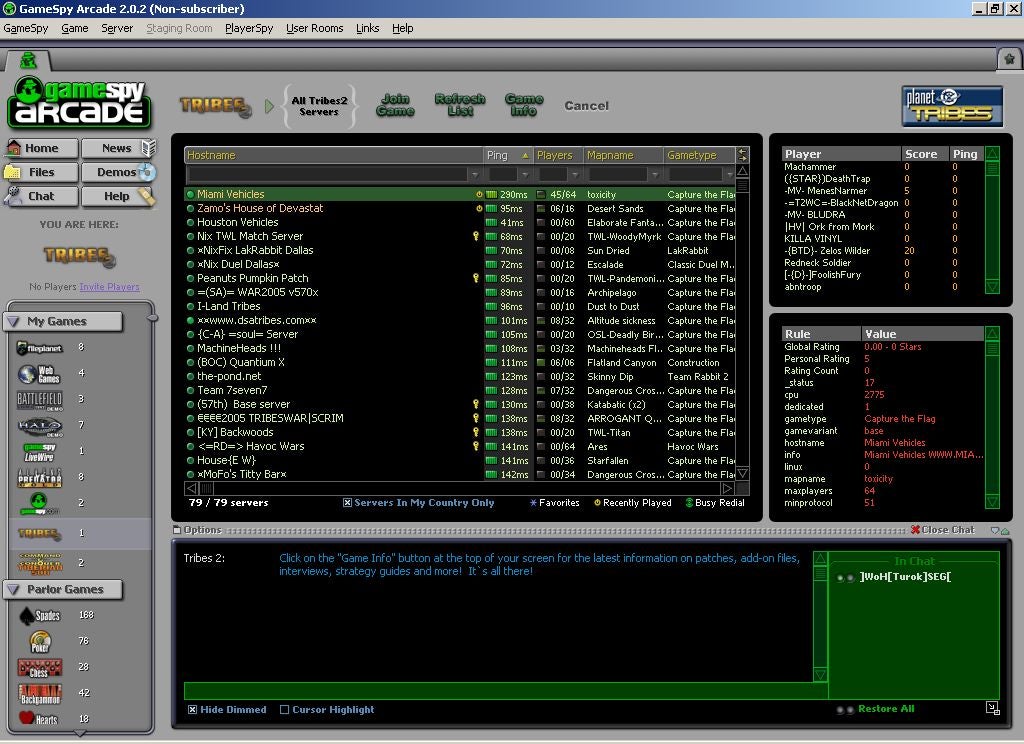This screenshot has height=744, width=1024.
Task: Select Tribes 2 icon in My Games
Action: (x=39, y=533)
